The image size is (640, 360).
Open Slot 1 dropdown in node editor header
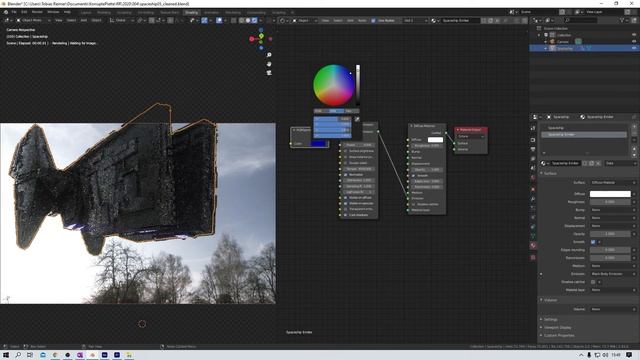[415, 20]
